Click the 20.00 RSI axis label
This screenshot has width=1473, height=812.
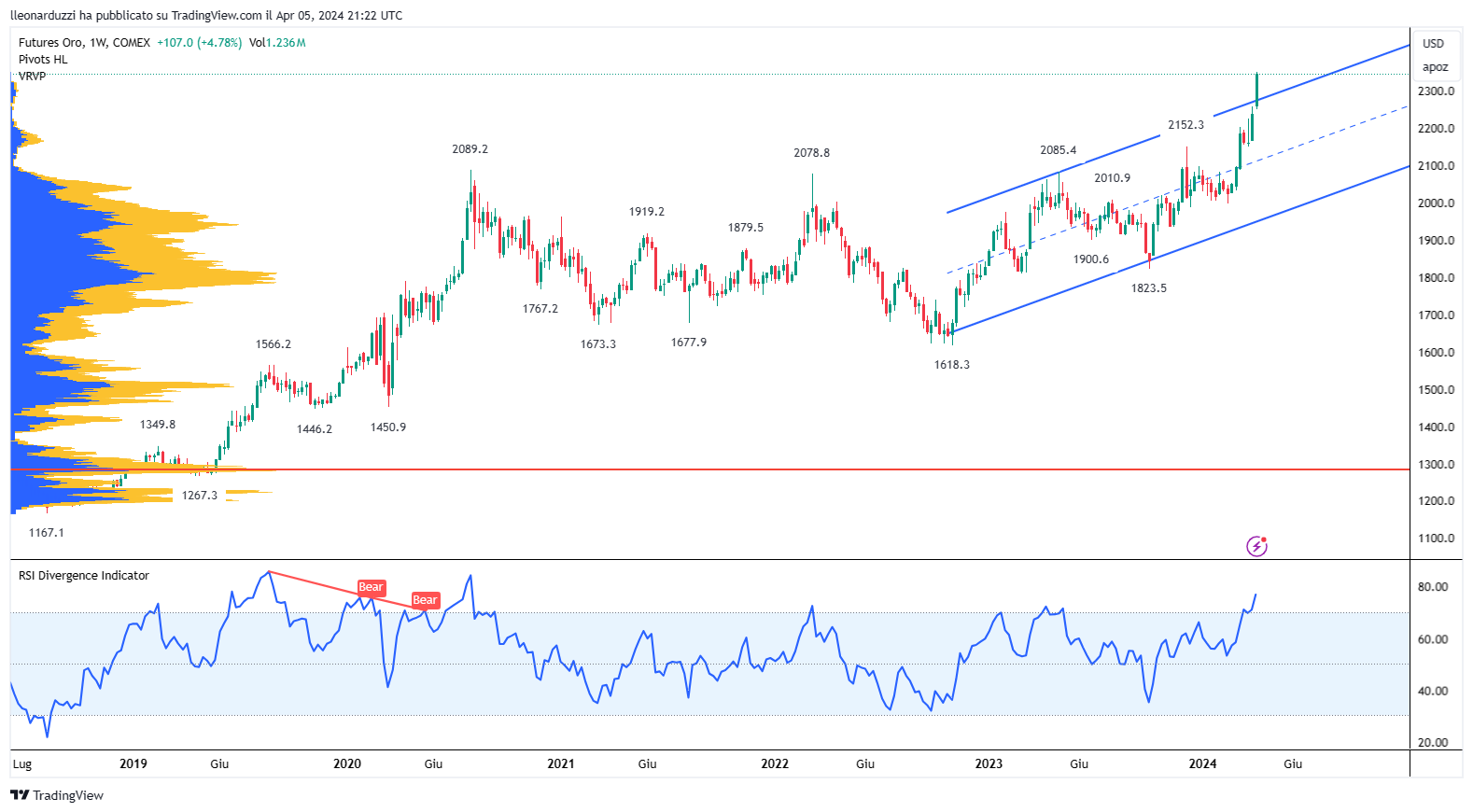point(1433,743)
